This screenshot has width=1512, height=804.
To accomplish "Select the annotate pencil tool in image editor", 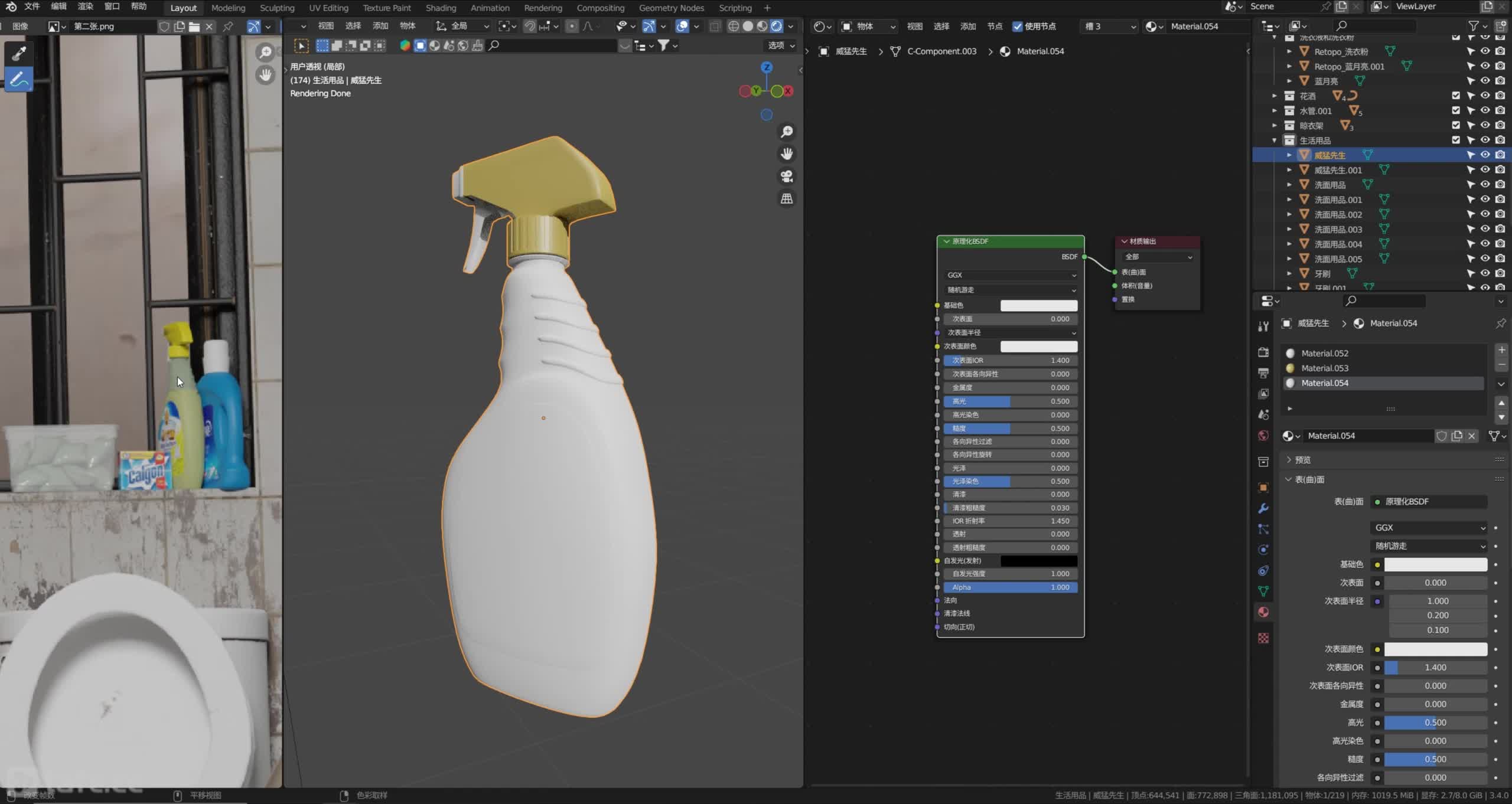I will (x=19, y=79).
